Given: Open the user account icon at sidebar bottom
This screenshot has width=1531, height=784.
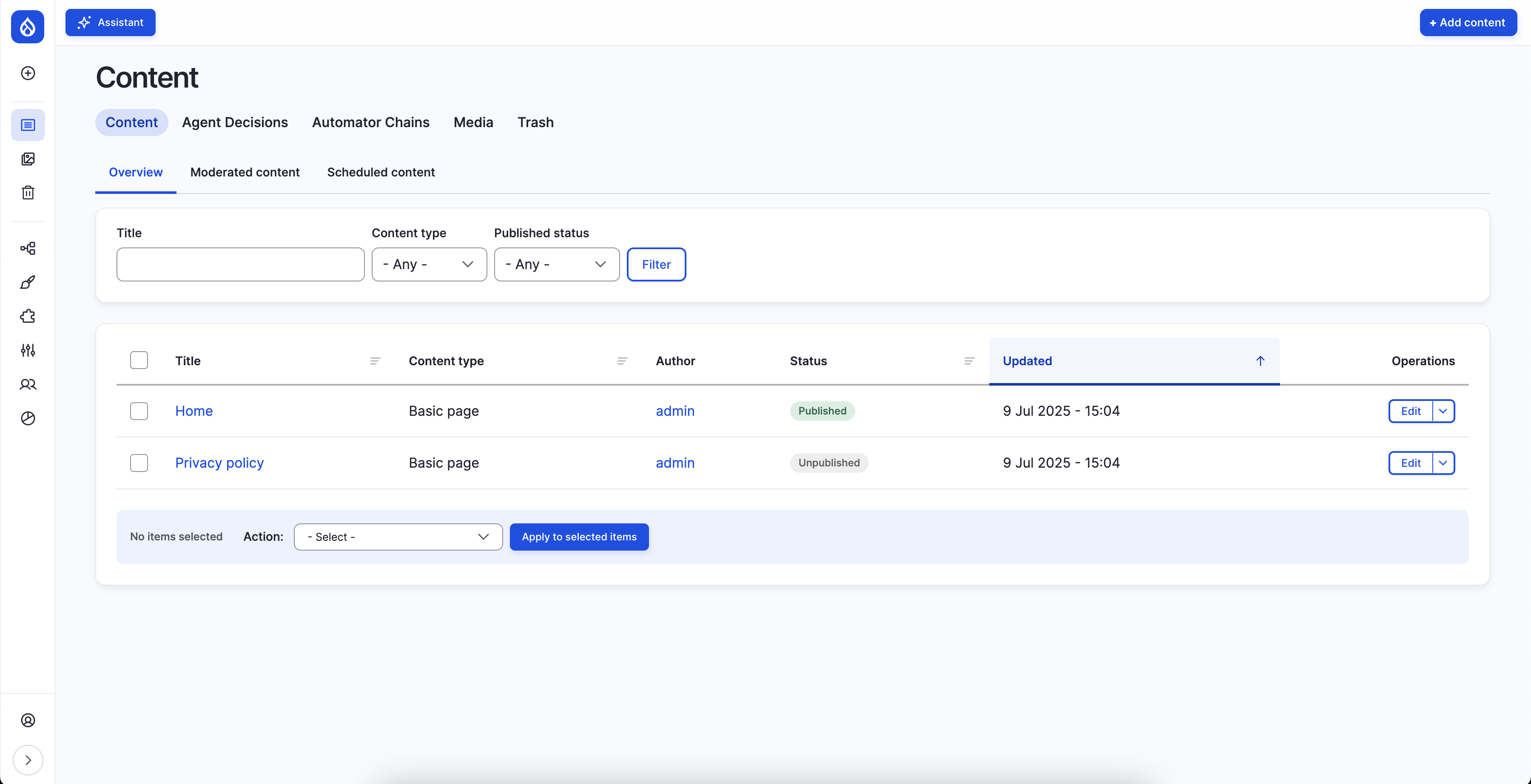Looking at the screenshot, I should pyautogui.click(x=28, y=720).
